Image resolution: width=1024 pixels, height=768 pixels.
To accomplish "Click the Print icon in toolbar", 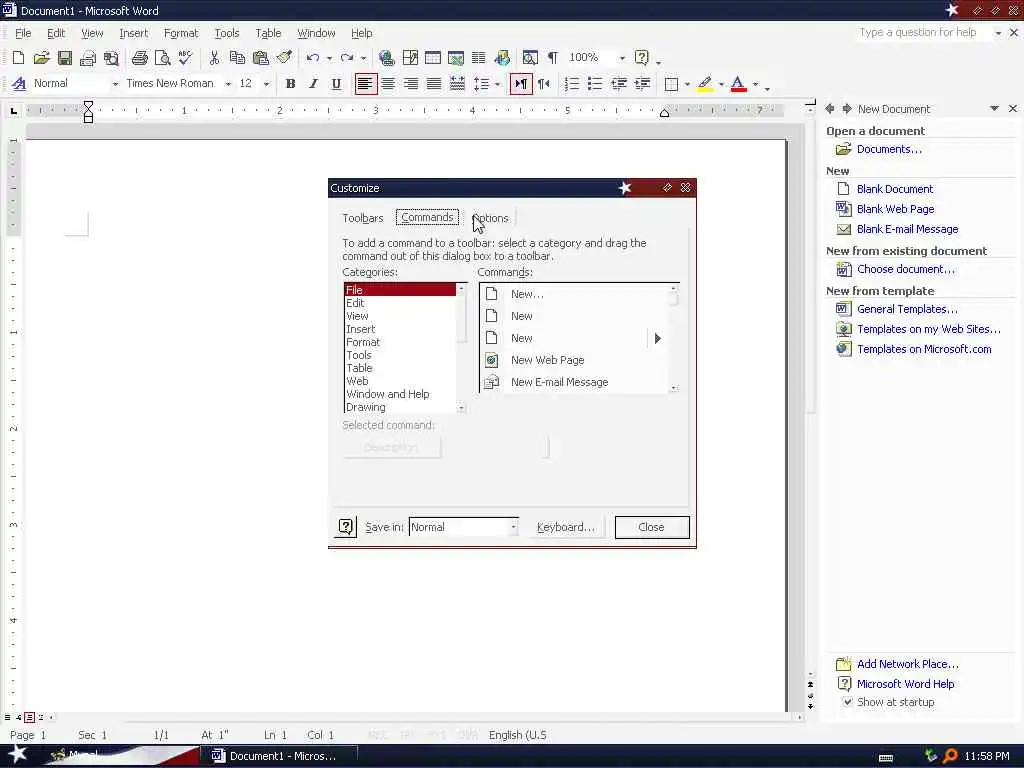I will [x=139, y=58].
